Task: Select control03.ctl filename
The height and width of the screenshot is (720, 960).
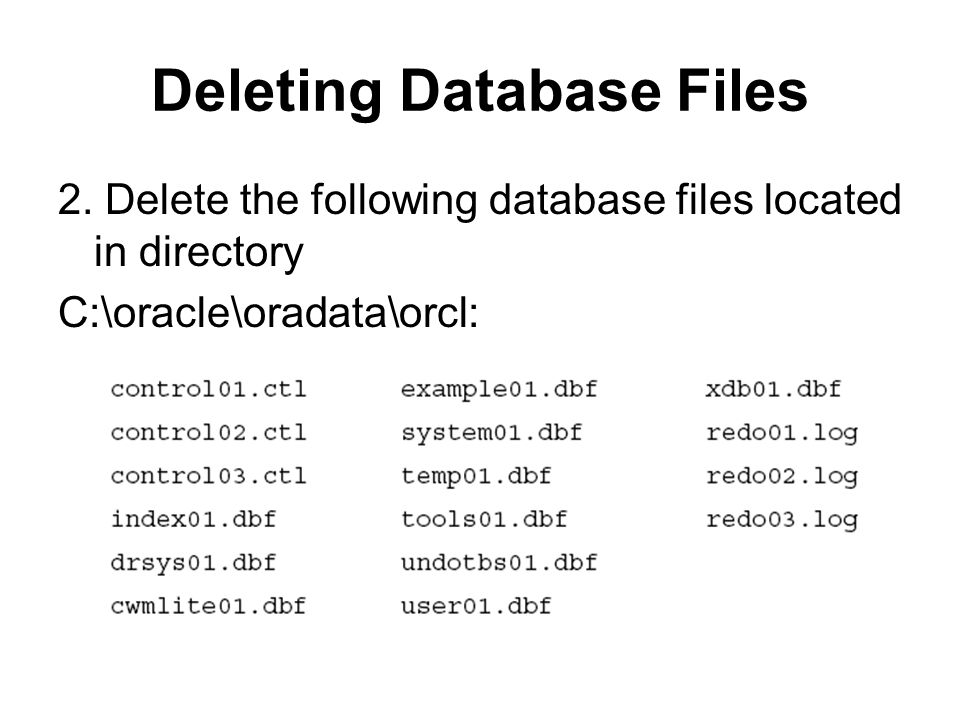Action: [x=208, y=476]
